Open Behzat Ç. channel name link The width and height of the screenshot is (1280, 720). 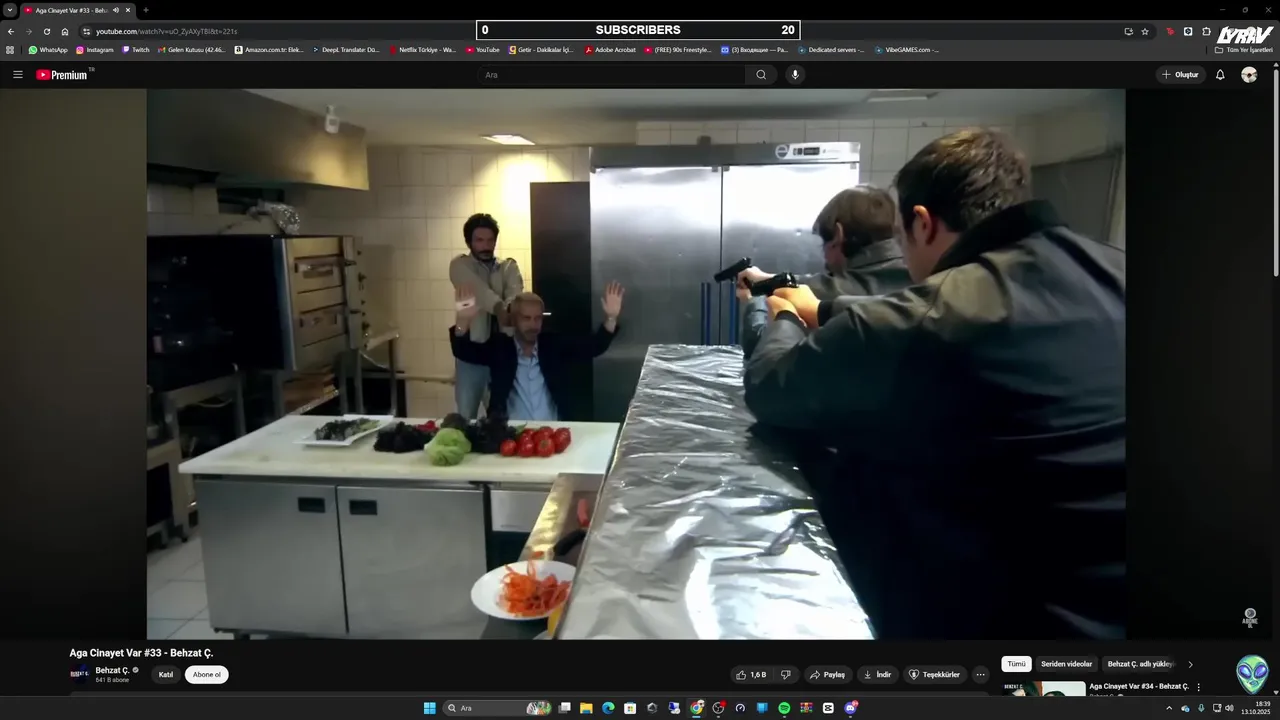111,671
